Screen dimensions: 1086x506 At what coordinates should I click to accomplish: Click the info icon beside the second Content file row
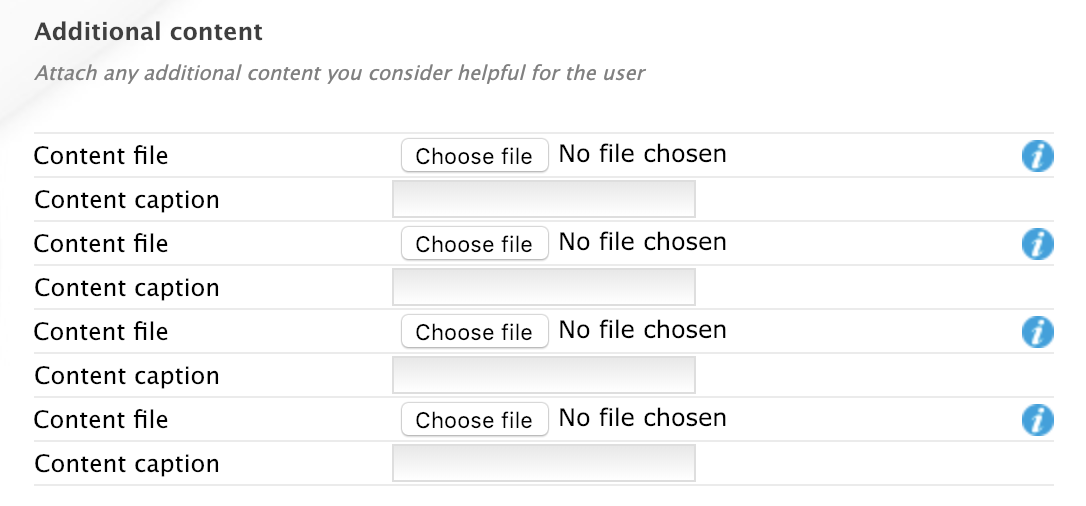pyautogui.click(x=1037, y=244)
